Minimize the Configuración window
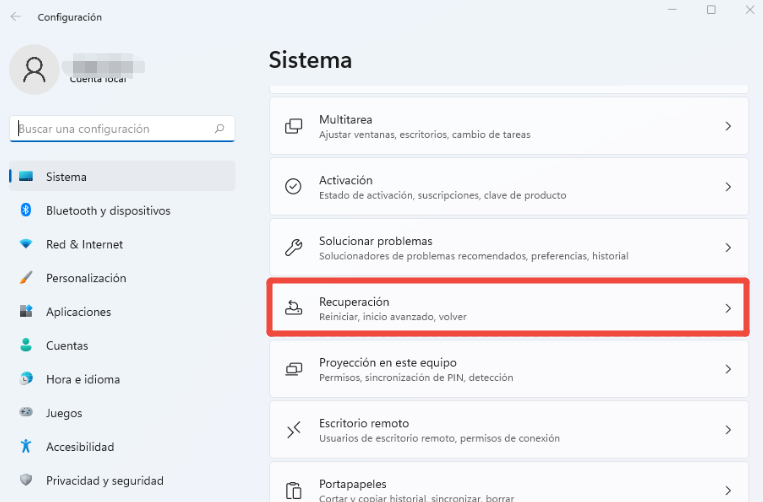Viewport: 763px width, 502px height. point(672,10)
